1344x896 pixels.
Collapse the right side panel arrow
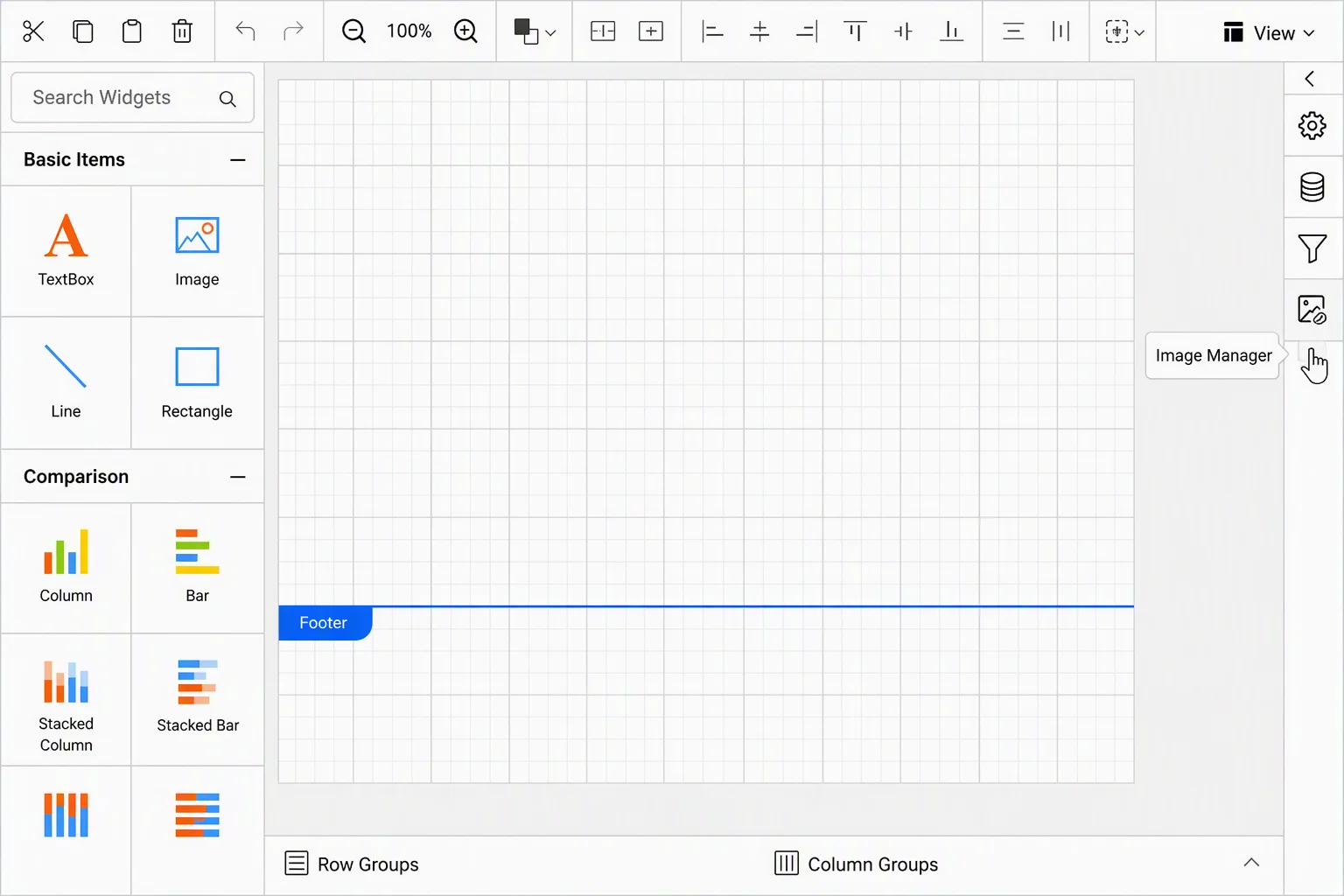(x=1310, y=79)
